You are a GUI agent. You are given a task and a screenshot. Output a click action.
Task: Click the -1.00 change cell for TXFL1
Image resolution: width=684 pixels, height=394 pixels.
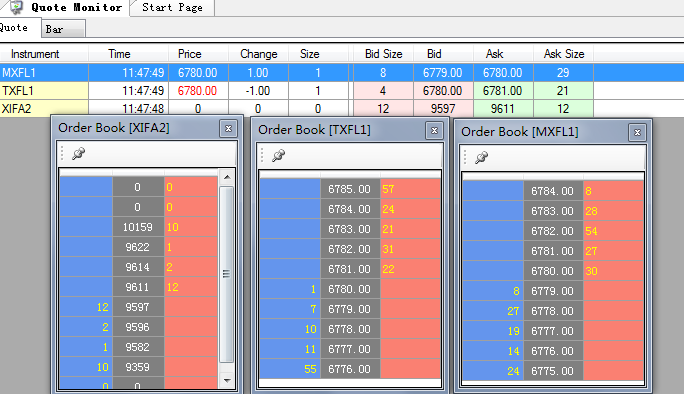click(x=258, y=91)
